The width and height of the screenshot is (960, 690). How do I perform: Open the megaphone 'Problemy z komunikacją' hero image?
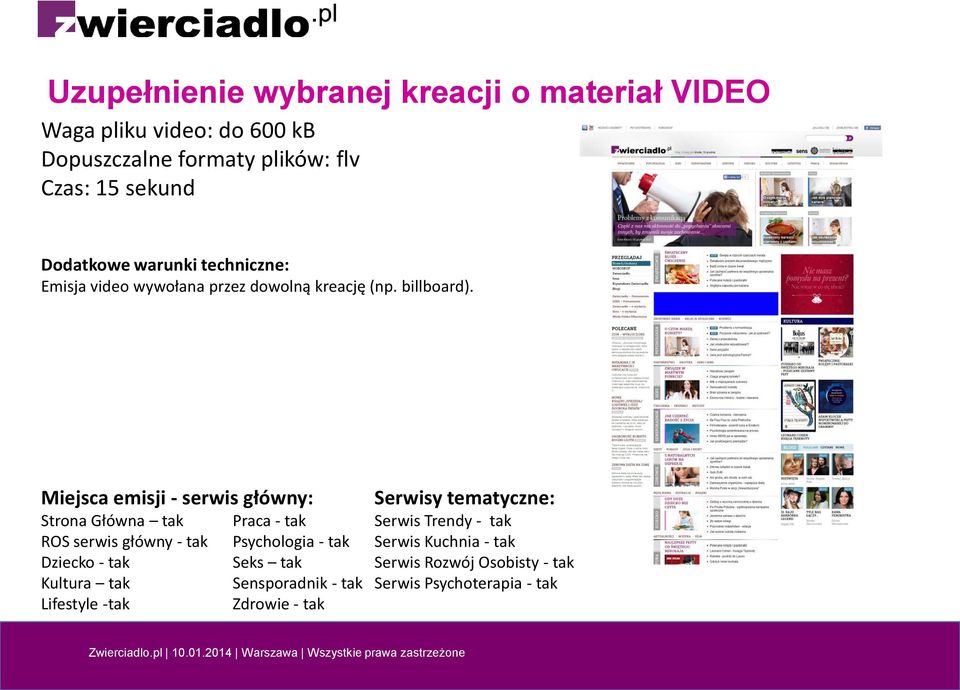coord(681,209)
